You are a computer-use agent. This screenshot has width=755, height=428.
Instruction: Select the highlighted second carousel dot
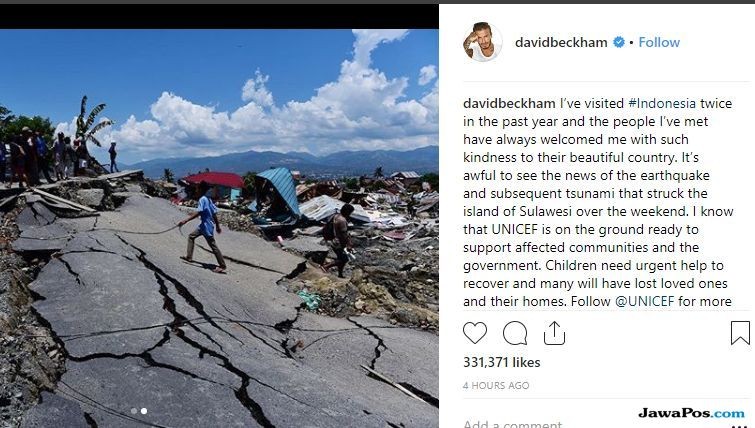[143, 411]
